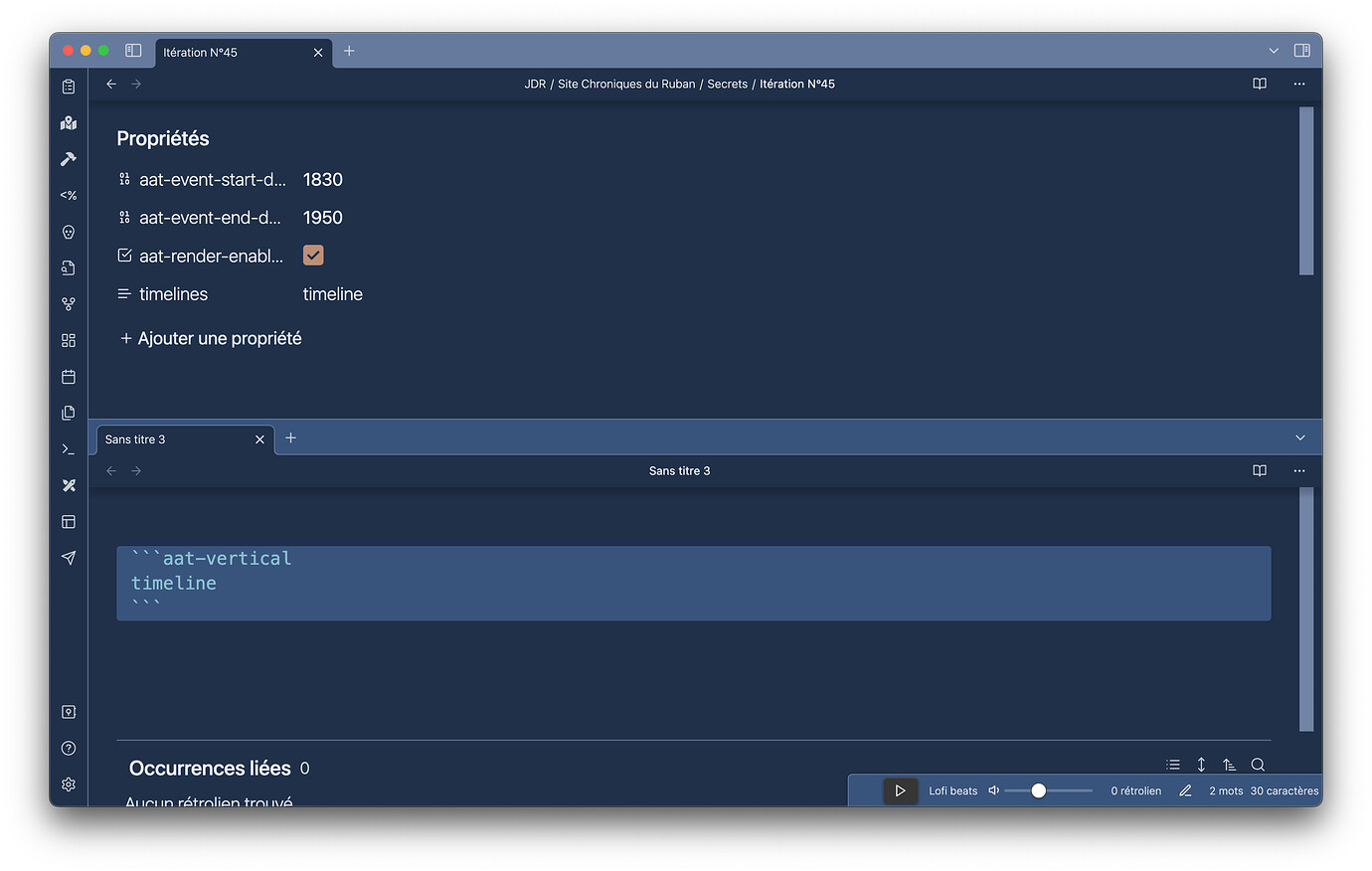1372x871 pixels.
Task: Open more options for Sans titre 3
Action: click(1299, 470)
